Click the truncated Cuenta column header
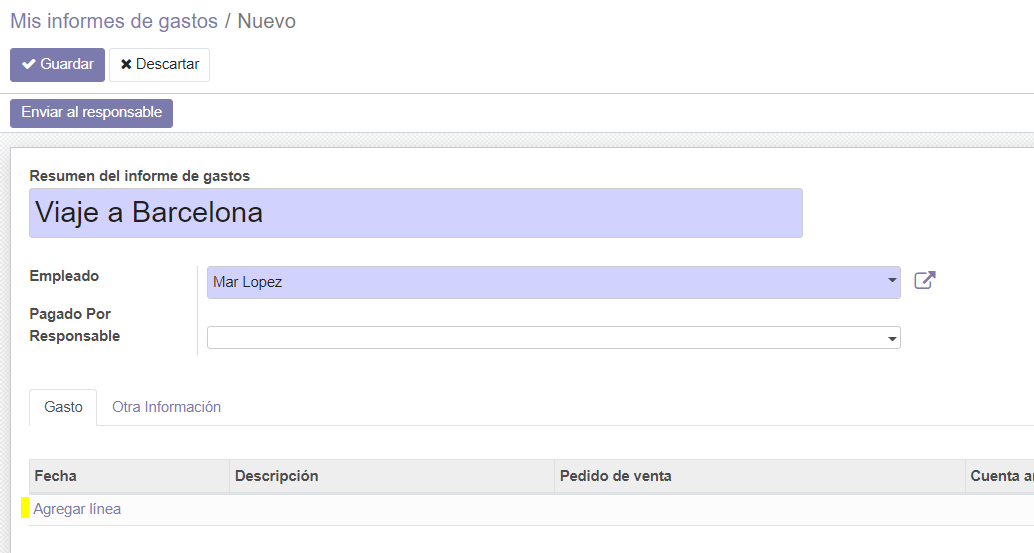Viewport: 1034px width, 553px height. (1000, 476)
